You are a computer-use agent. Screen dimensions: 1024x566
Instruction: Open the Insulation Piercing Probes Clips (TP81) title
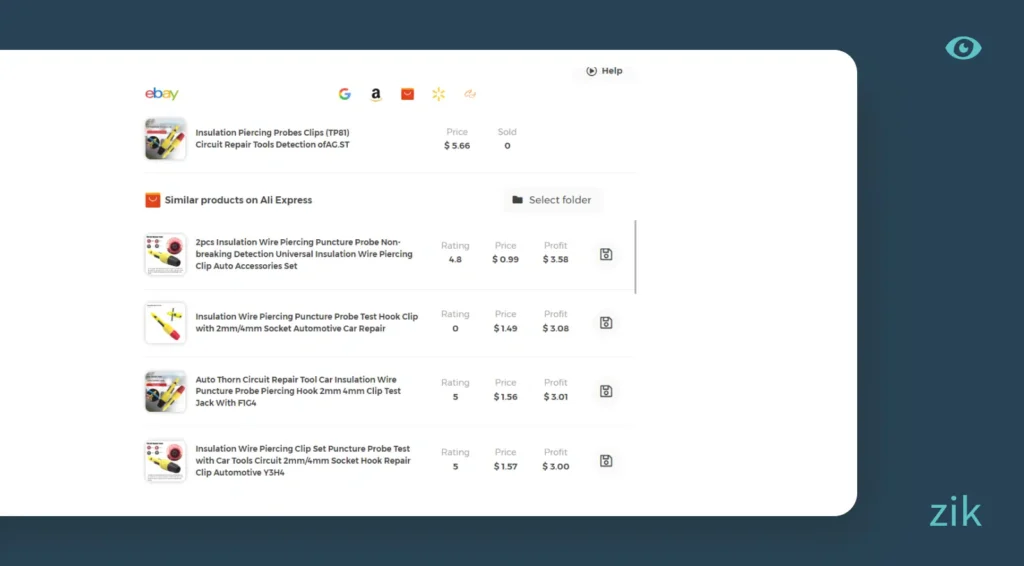click(272, 138)
